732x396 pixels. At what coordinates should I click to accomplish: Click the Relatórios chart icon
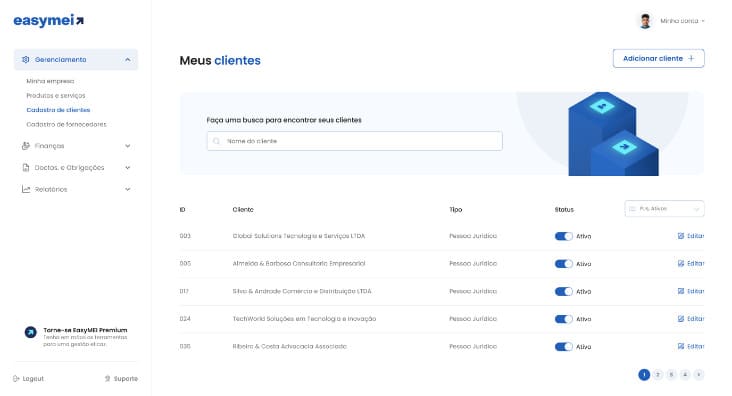click(26, 189)
